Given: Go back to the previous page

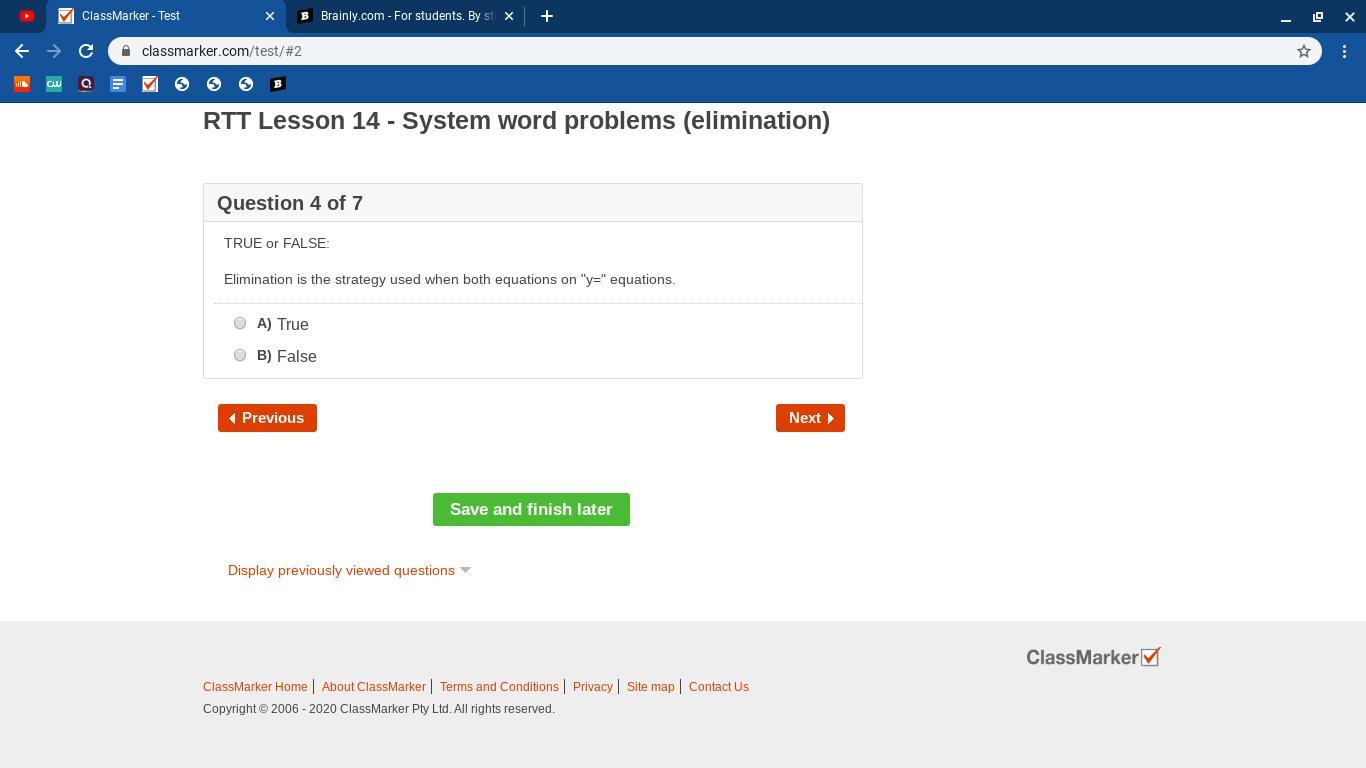Looking at the screenshot, I should click(22, 51).
